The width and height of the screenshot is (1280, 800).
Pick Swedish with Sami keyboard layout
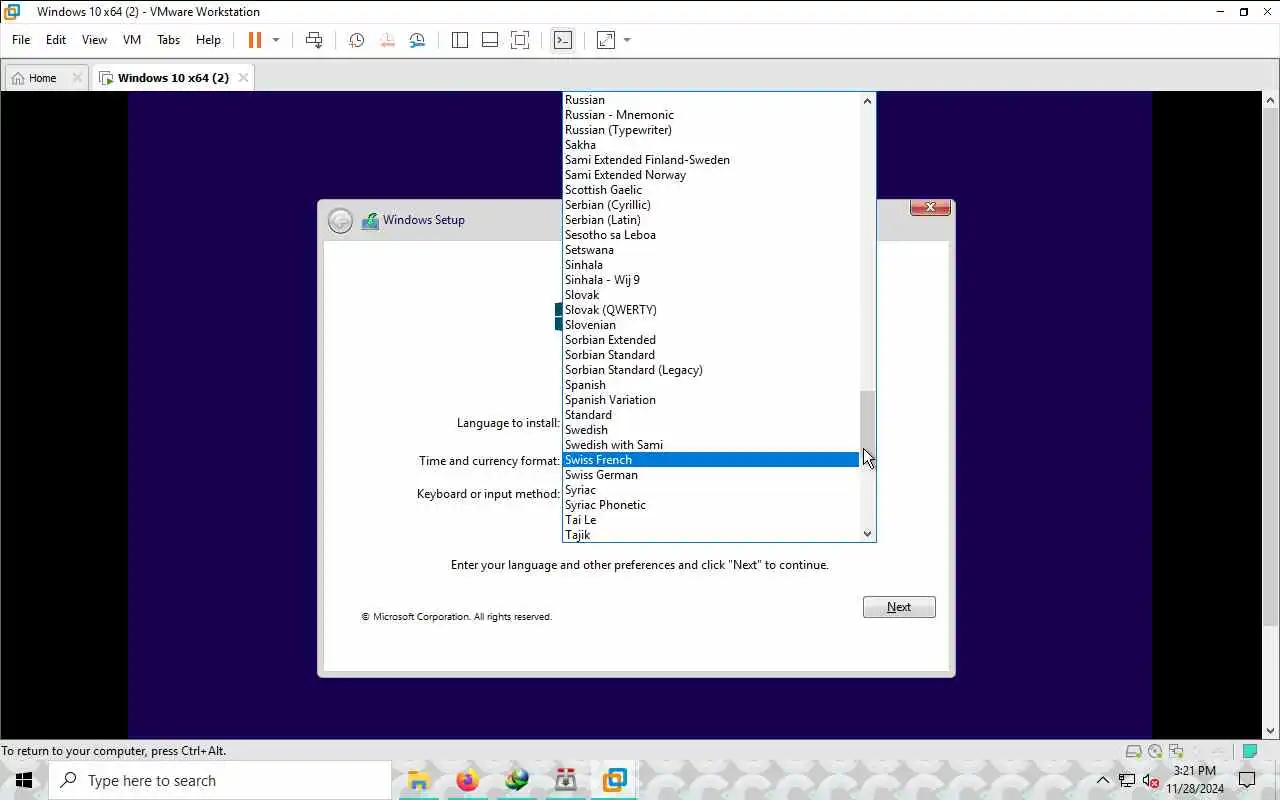click(710, 445)
